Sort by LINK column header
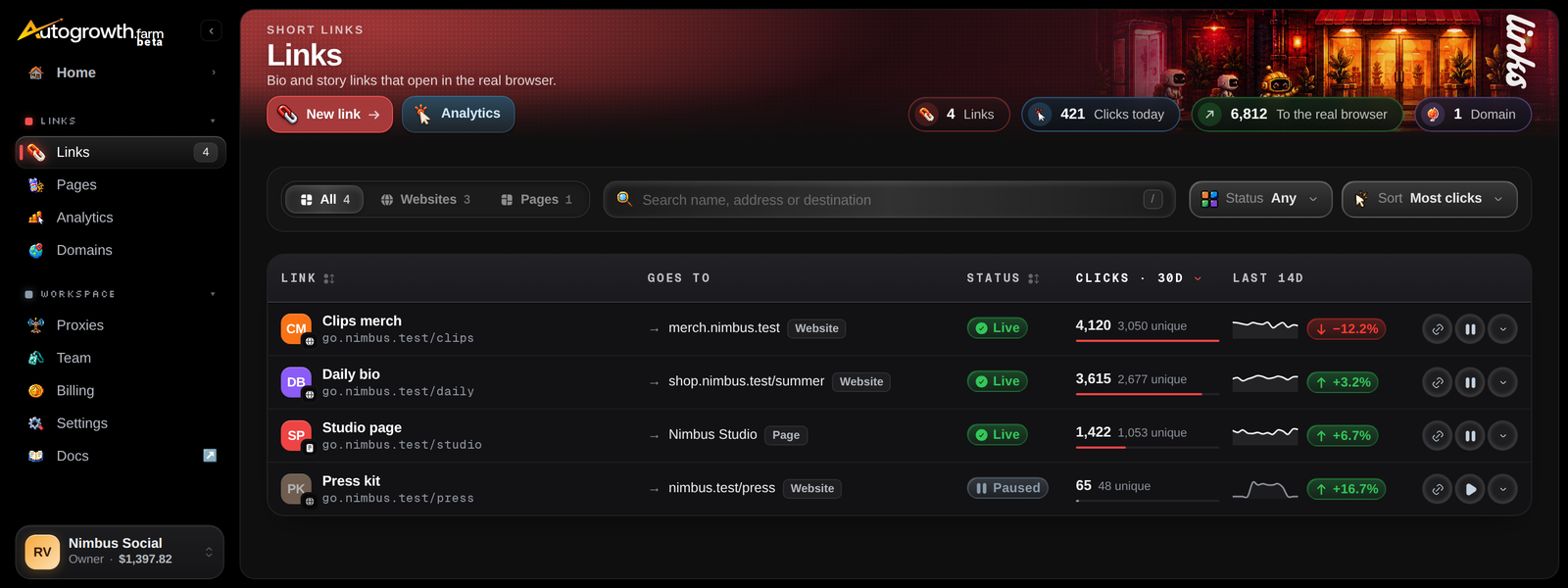Viewport: 1568px width, 588px height. [x=308, y=278]
